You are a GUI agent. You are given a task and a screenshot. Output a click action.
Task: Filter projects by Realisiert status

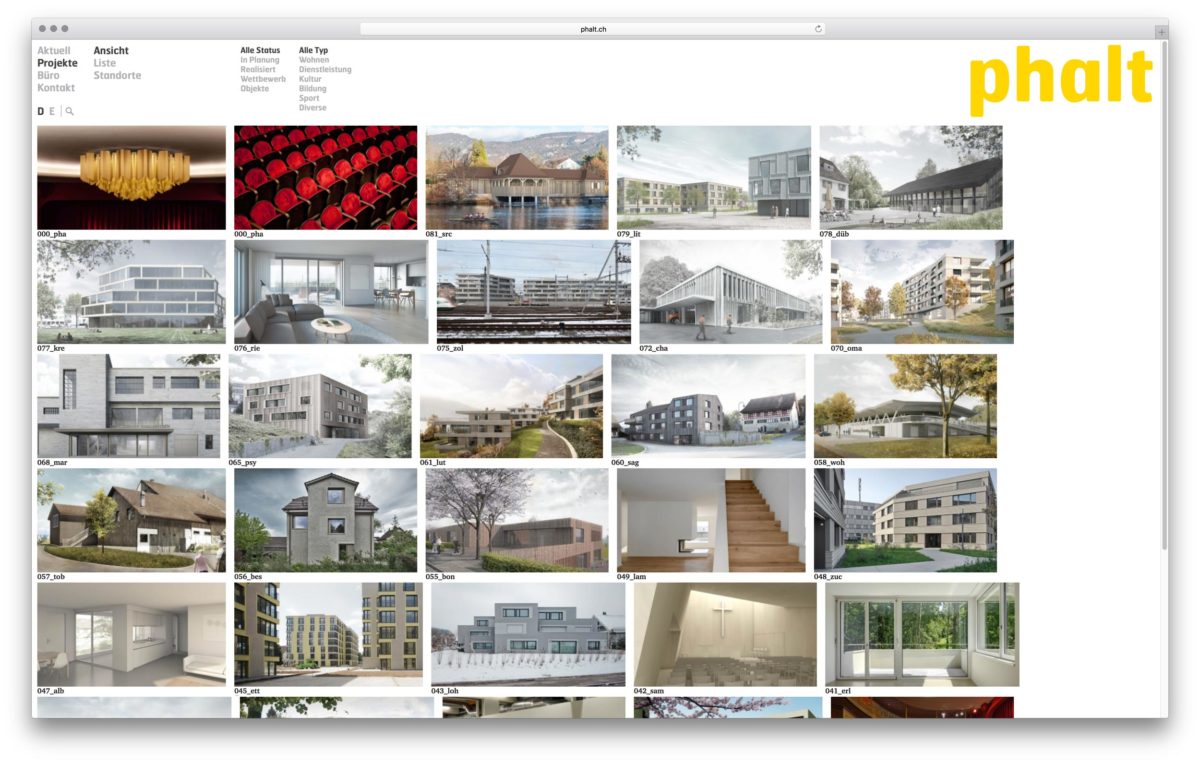[x=258, y=70]
